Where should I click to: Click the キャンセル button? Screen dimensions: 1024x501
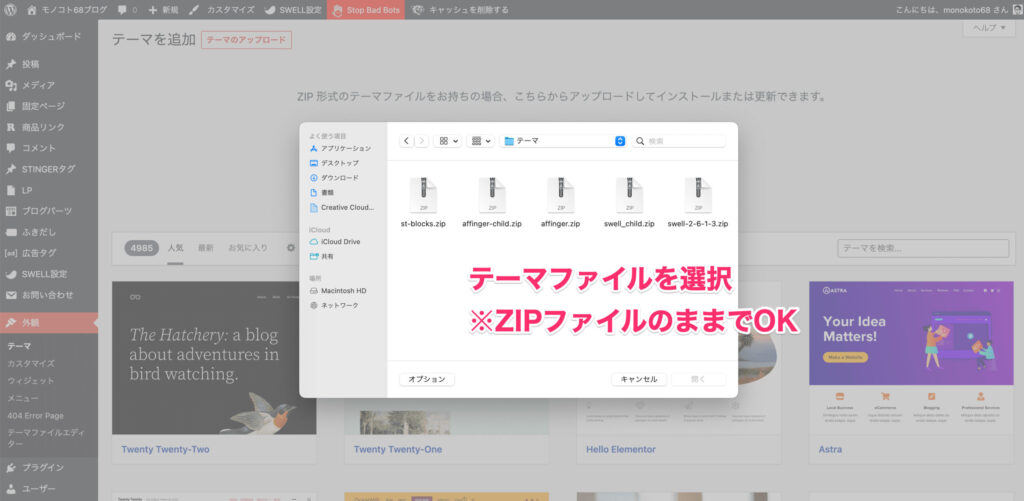click(638, 379)
